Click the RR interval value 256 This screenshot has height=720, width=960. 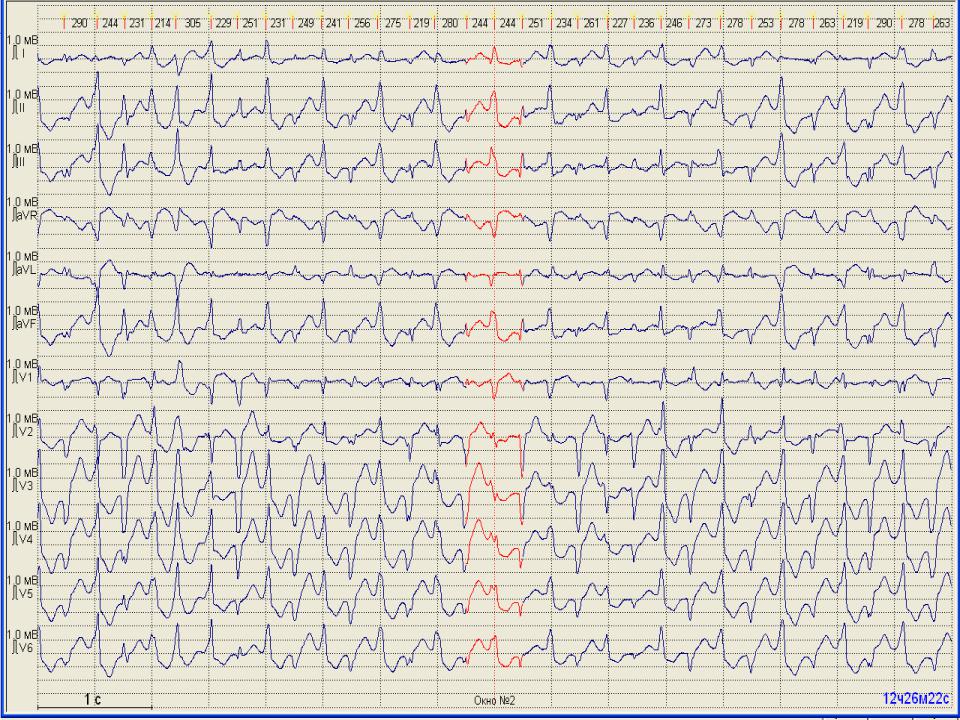pos(362,23)
